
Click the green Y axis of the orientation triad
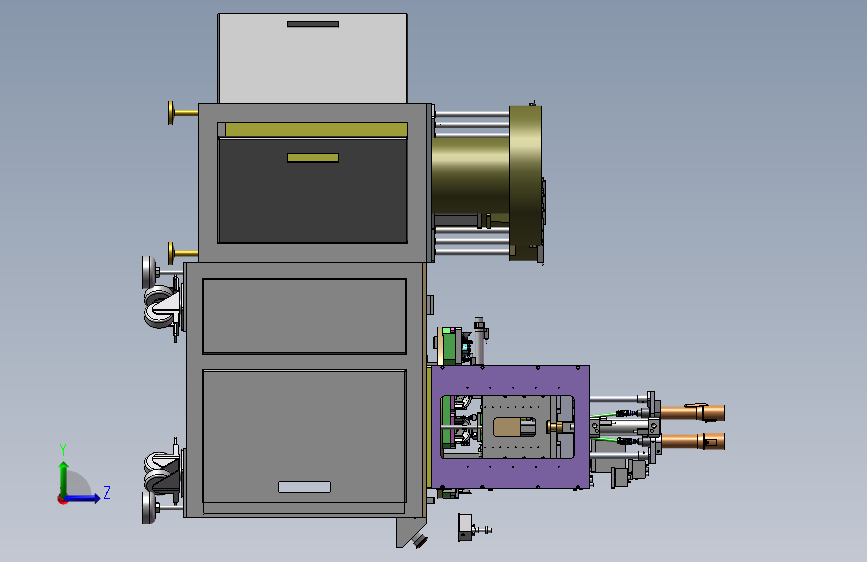[64, 479]
